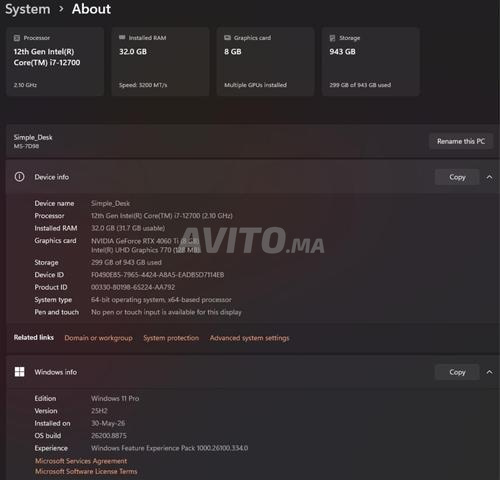The height and width of the screenshot is (480, 500).
Task: Open the Installed RAM summary card
Action: point(160,62)
